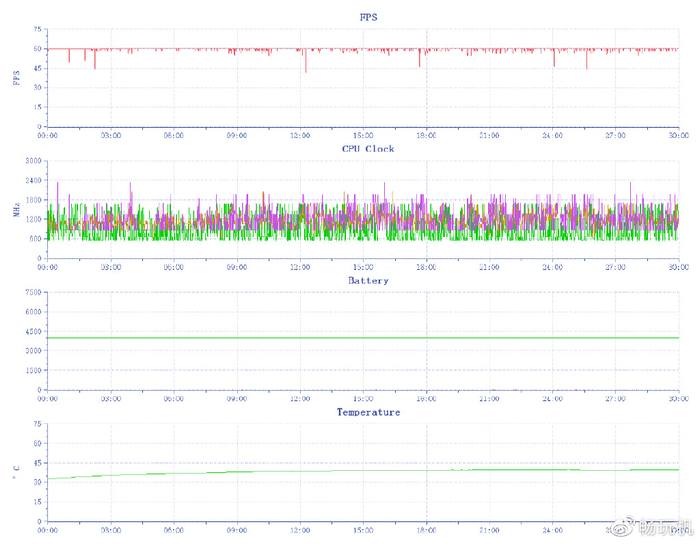
Task: Click 18:00 time label under Temperature chart
Action: [426, 530]
